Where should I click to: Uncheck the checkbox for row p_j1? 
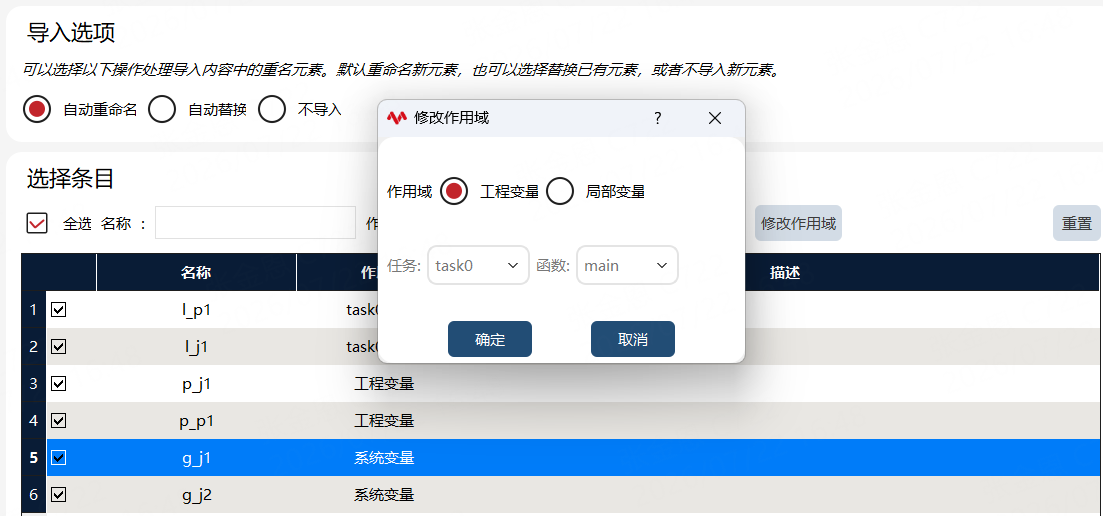tap(59, 383)
